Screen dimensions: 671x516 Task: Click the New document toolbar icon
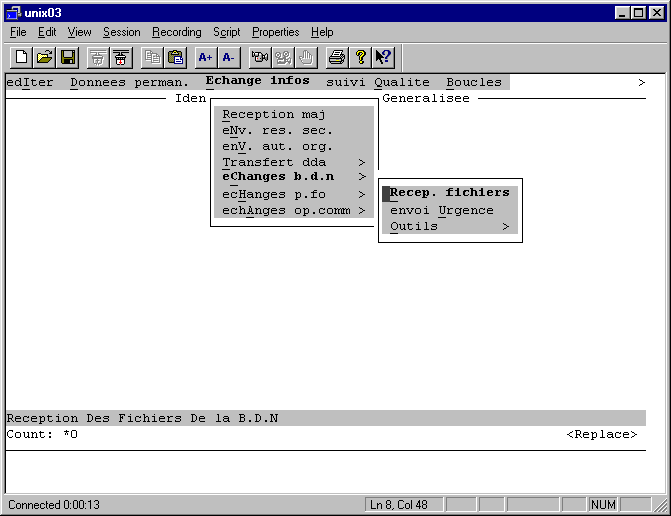[x=21, y=57]
